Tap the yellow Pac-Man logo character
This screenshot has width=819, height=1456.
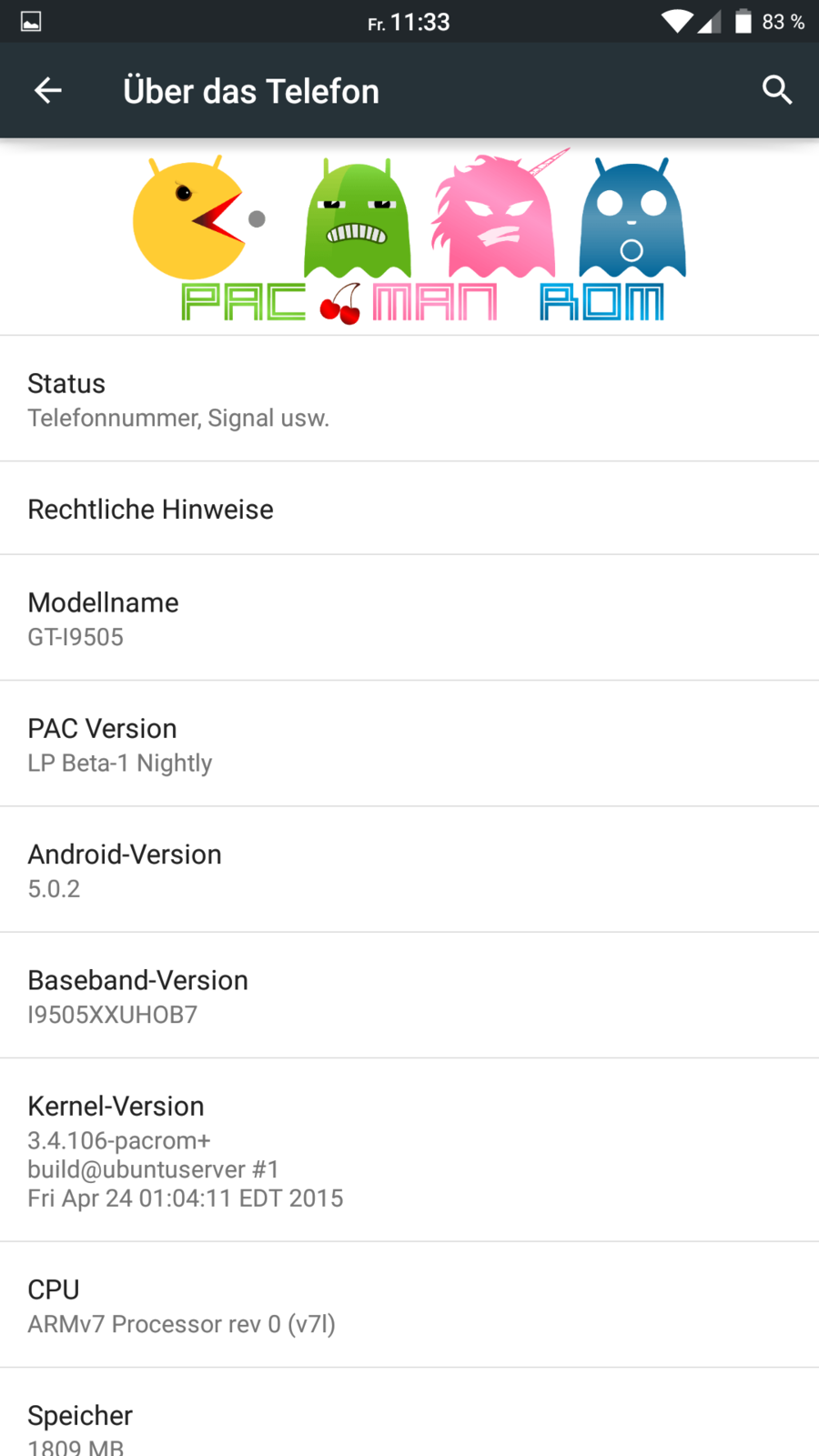coord(188,219)
